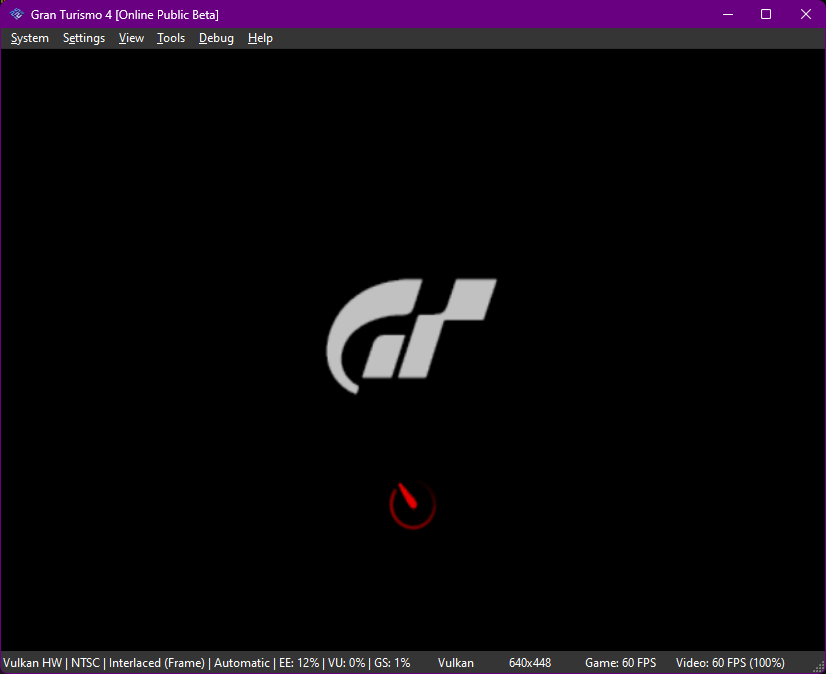Click the red loading gauge indicator
826x674 pixels.
[x=412, y=505]
